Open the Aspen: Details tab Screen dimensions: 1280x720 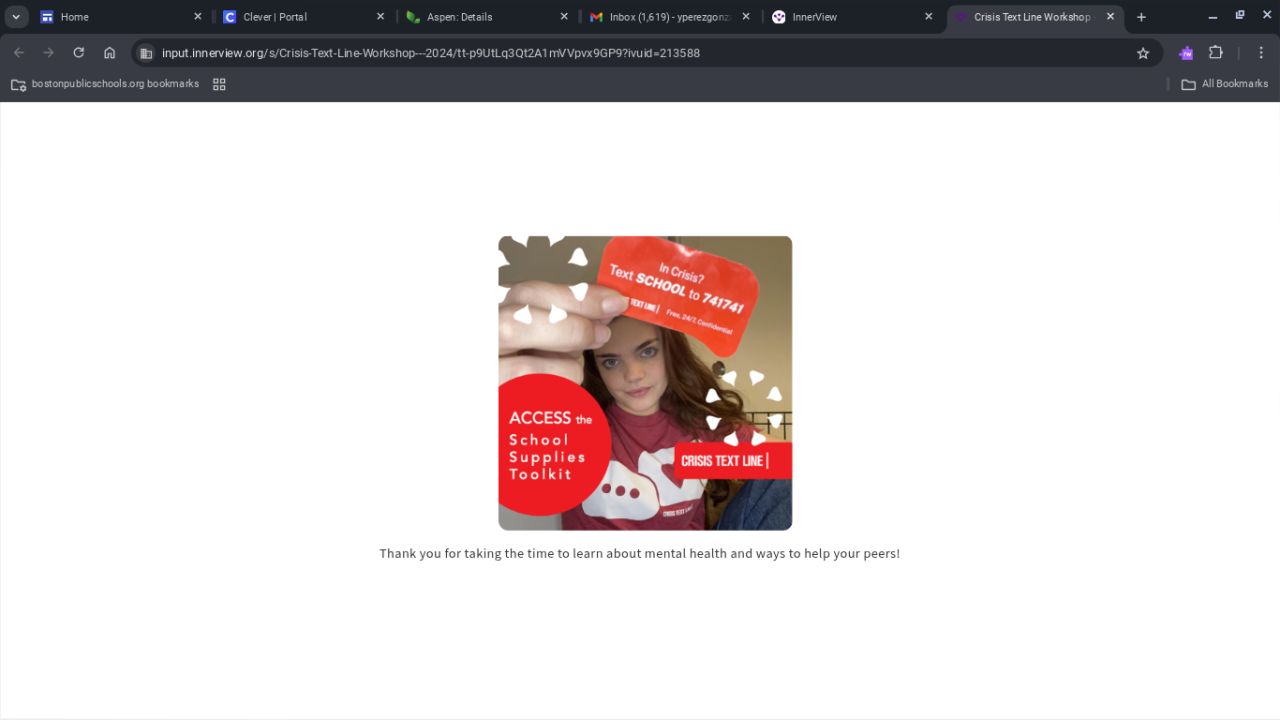click(x=487, y=17)
